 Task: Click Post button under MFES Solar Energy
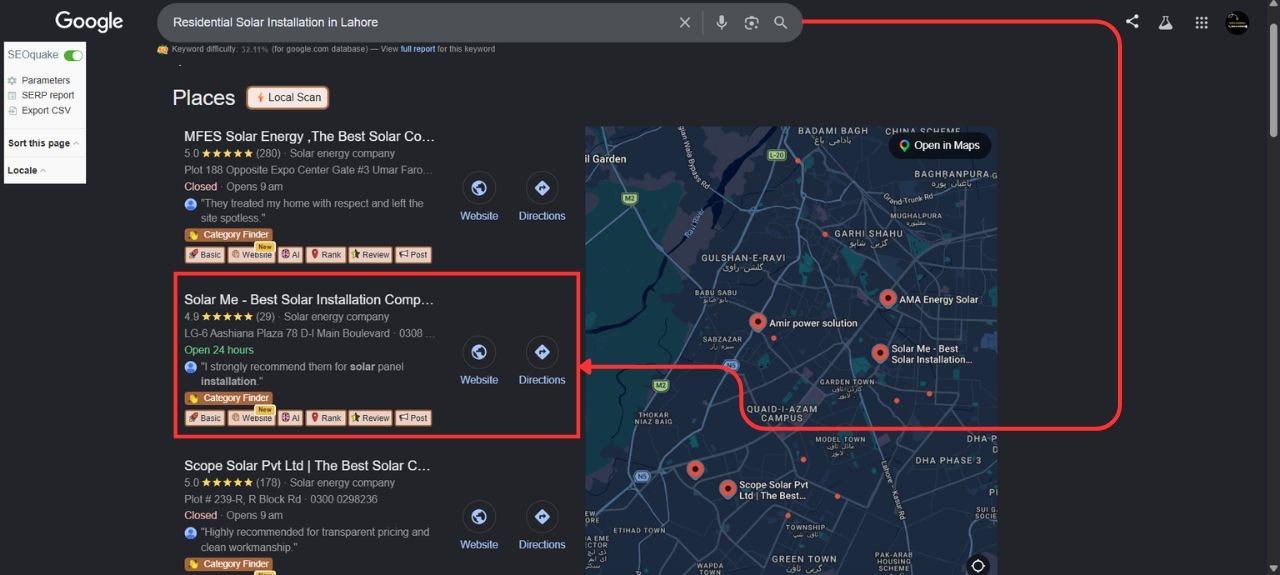413,254
